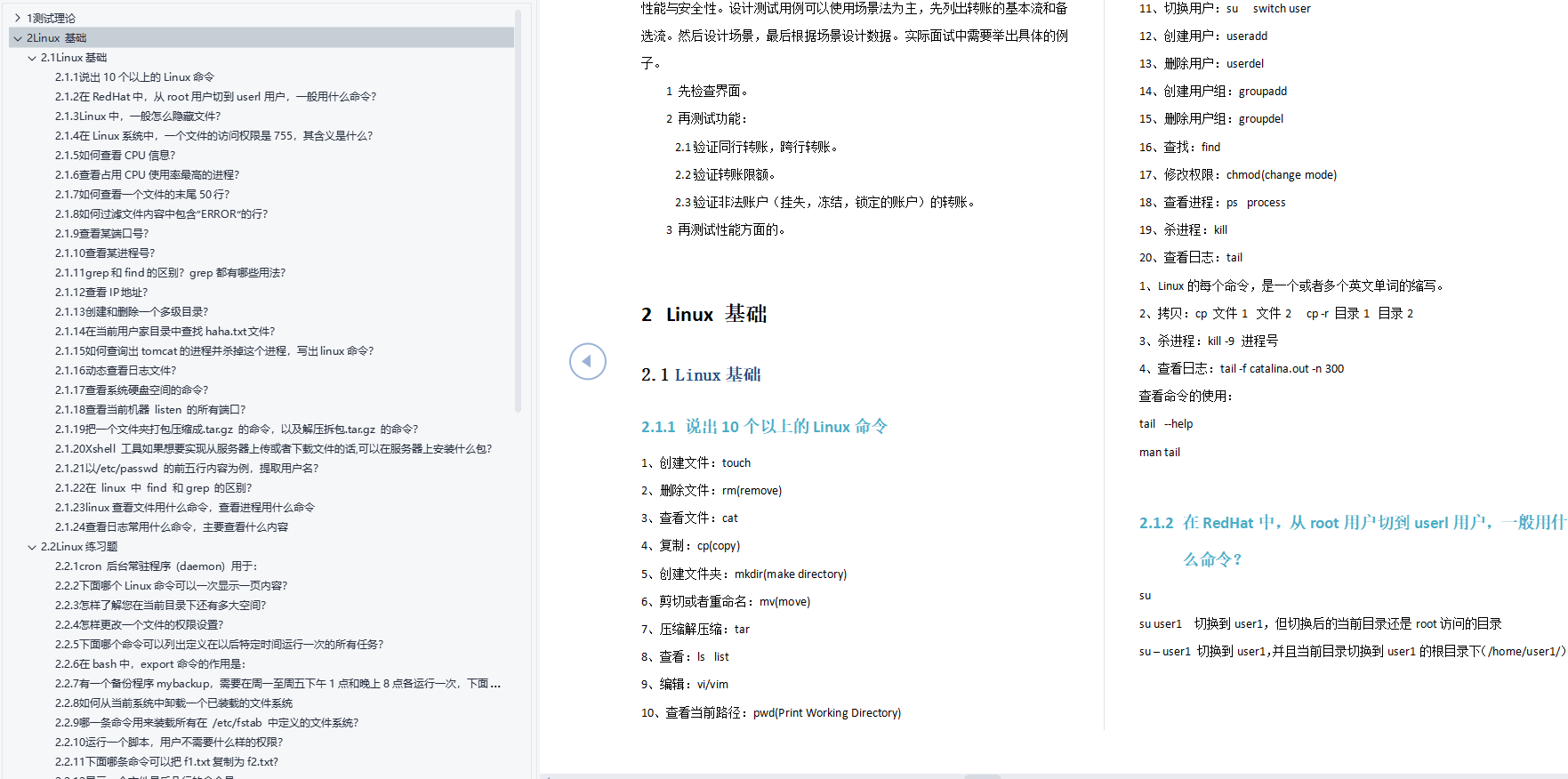Jump to 2.1.24查看日志常用什么命令

(x=172, y=526)
